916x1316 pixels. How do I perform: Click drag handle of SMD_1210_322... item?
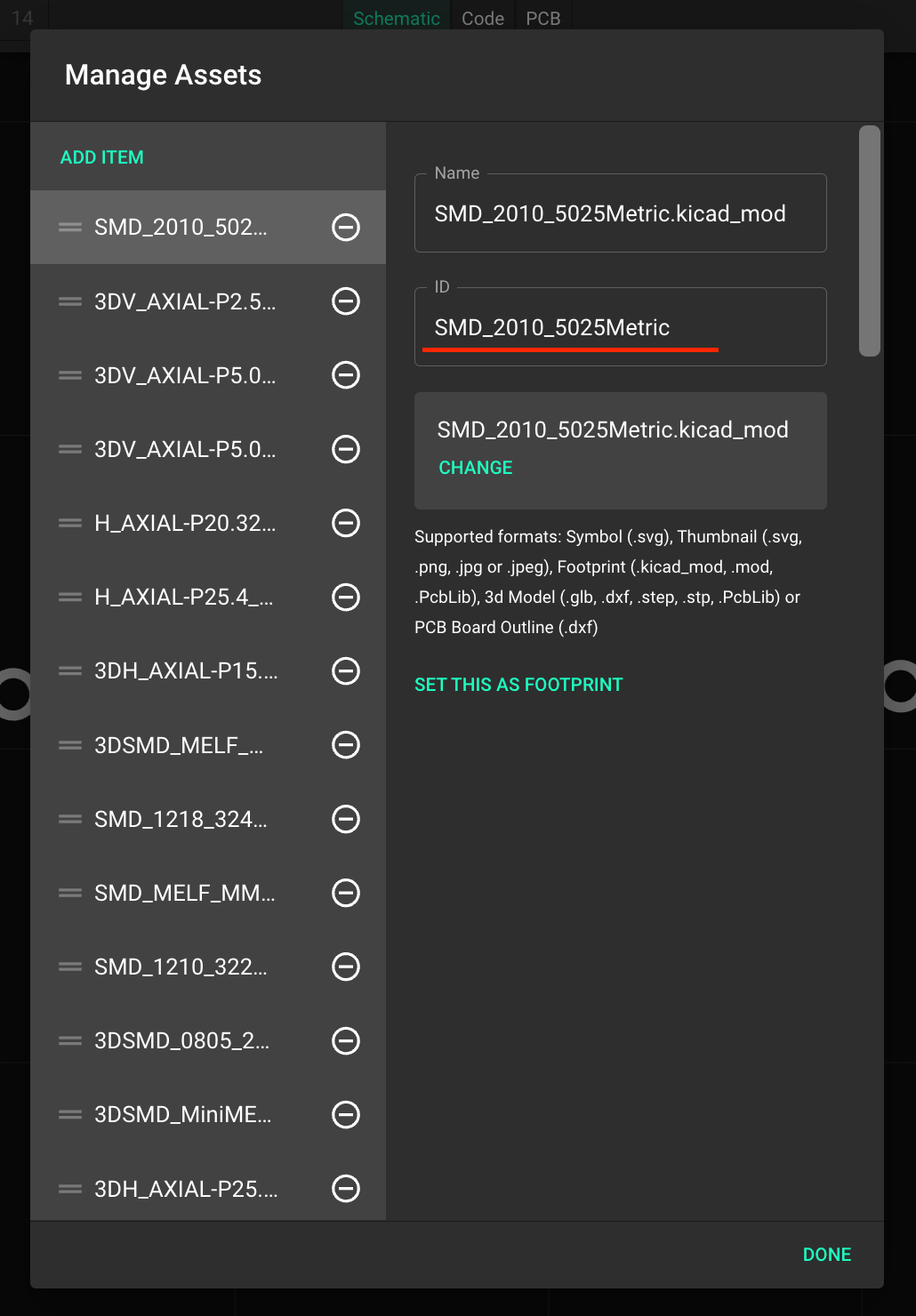click(70, 967)
